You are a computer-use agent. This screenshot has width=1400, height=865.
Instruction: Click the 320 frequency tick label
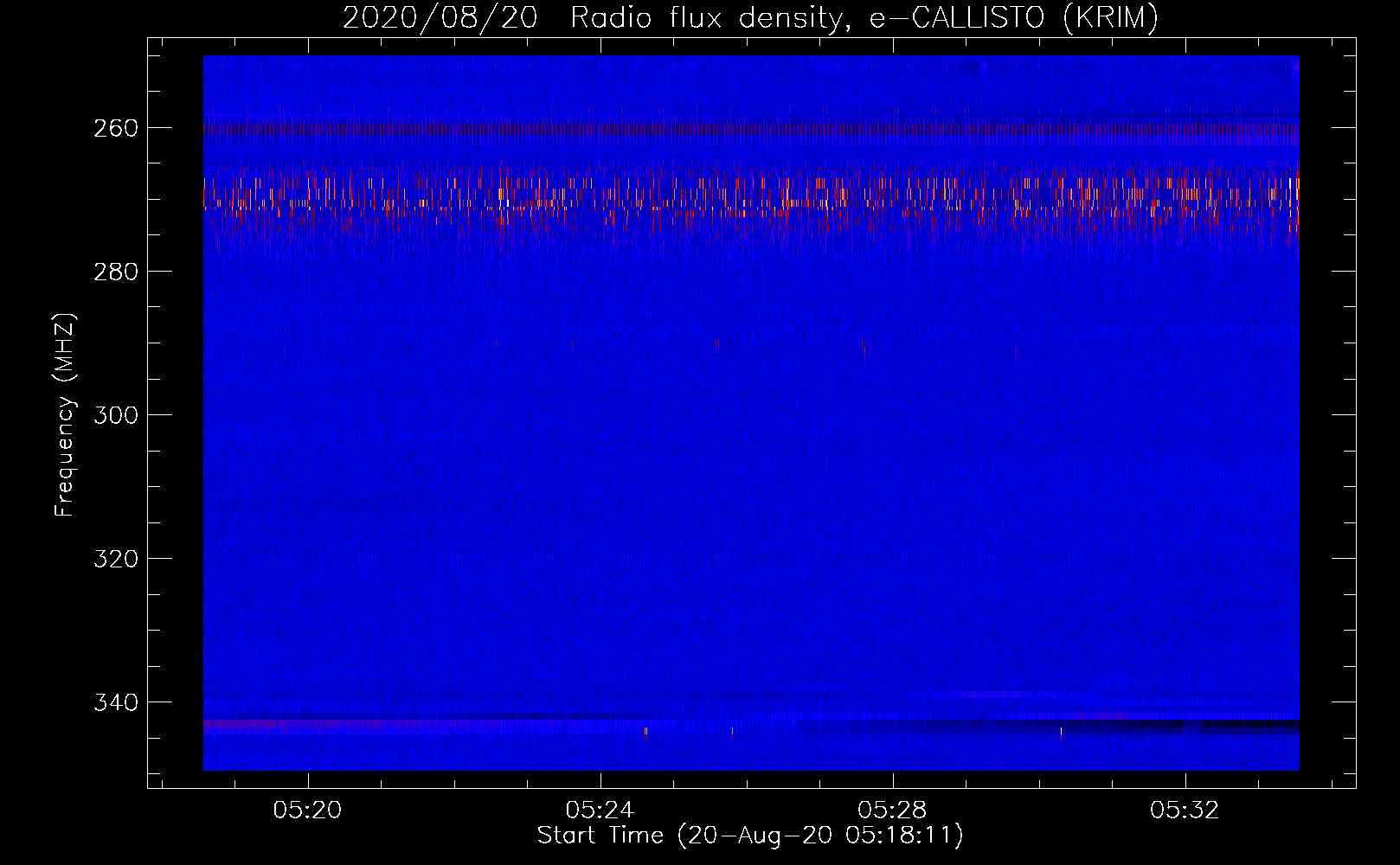coord(115,559)
